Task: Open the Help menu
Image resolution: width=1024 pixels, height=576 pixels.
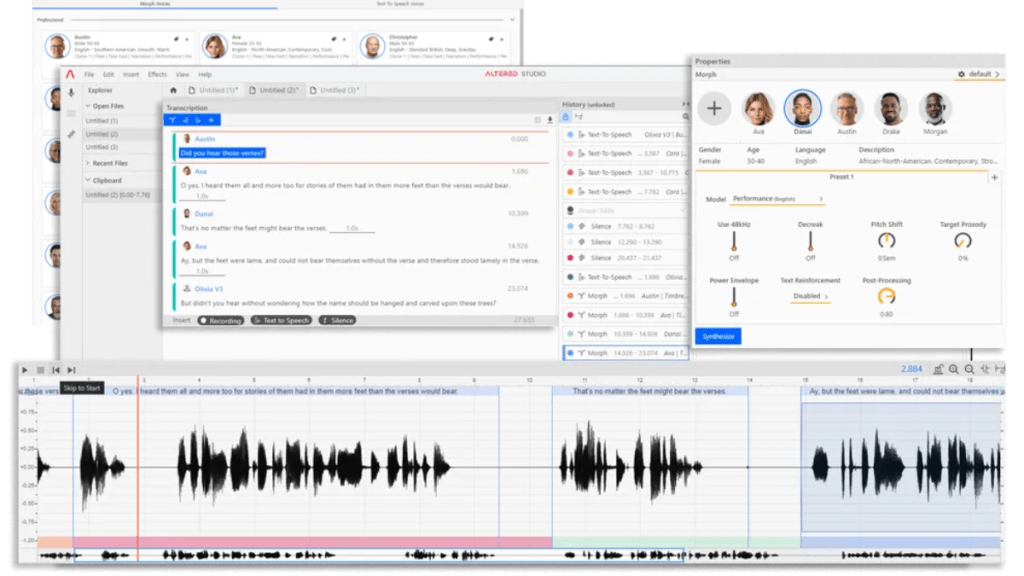Action: [x=205, y=74]
